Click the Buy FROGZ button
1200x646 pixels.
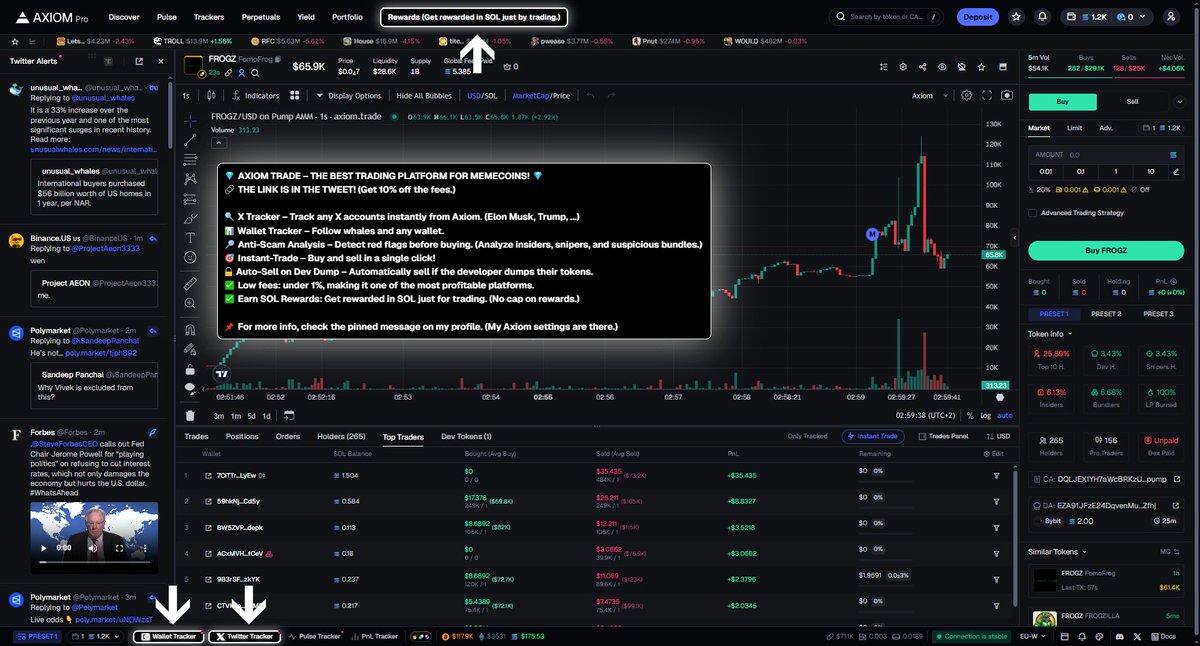coord(1106,251)
